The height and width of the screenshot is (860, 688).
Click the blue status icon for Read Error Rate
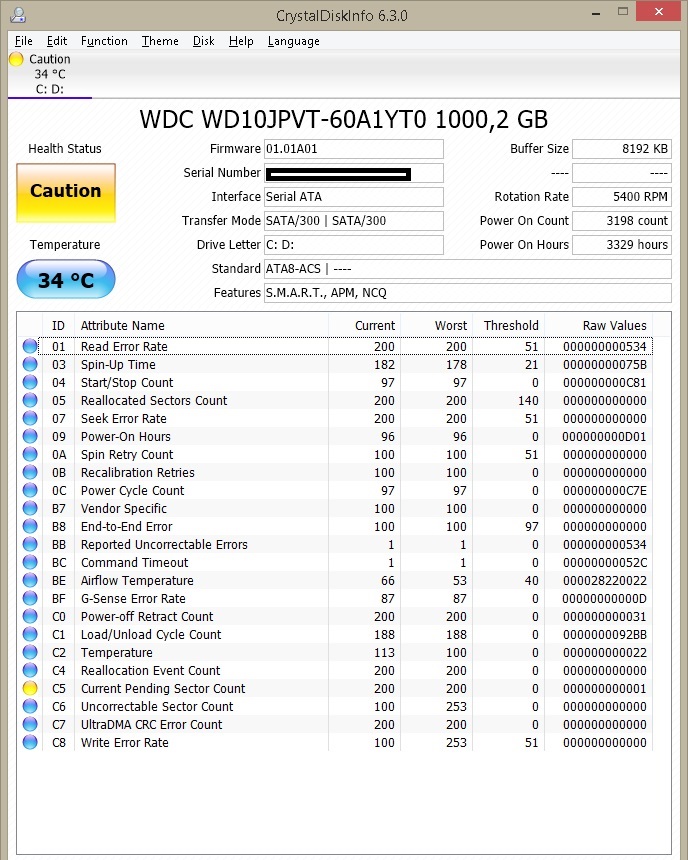[30, 347]
